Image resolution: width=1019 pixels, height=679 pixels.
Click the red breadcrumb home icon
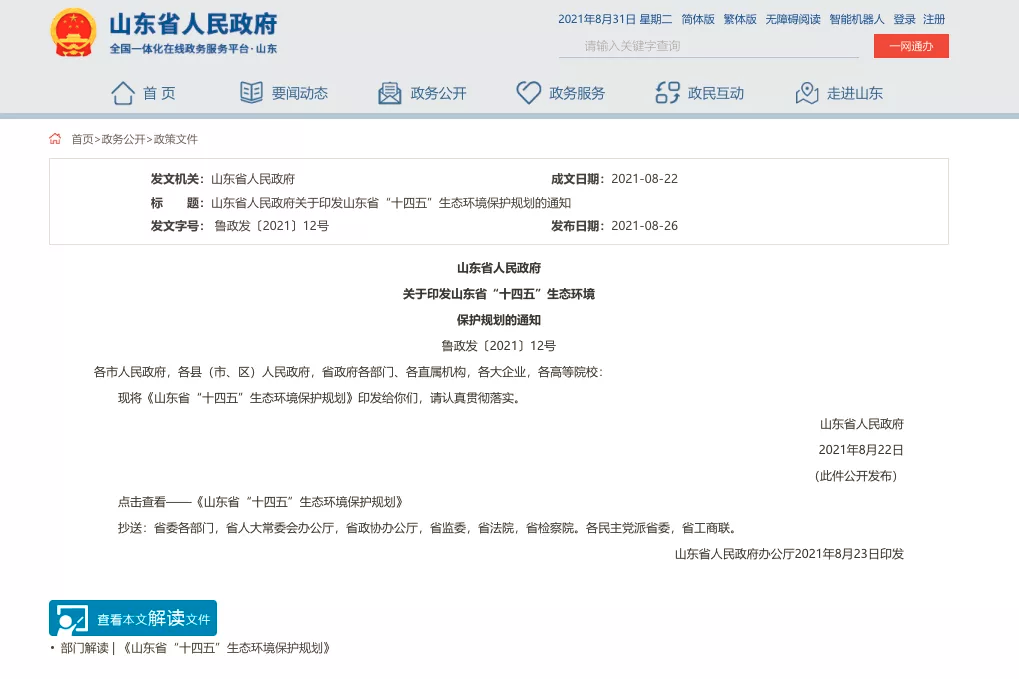(x=55, y=138)
